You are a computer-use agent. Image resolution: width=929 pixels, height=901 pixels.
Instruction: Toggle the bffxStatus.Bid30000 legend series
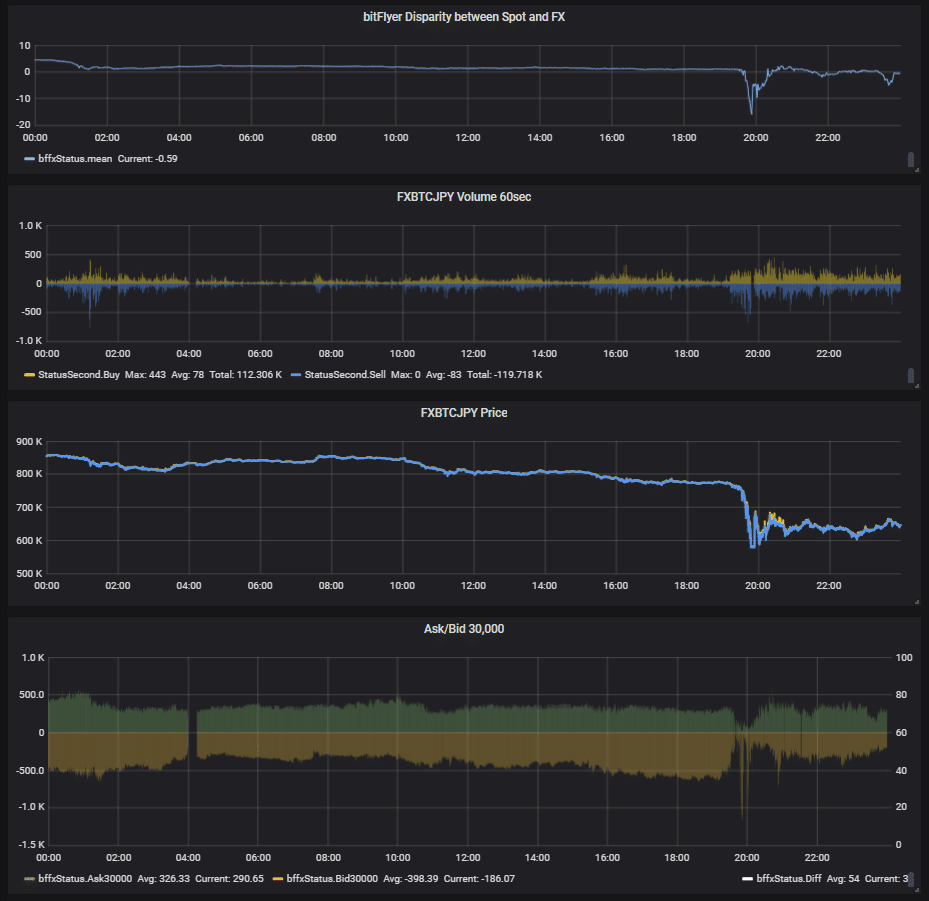332,878
